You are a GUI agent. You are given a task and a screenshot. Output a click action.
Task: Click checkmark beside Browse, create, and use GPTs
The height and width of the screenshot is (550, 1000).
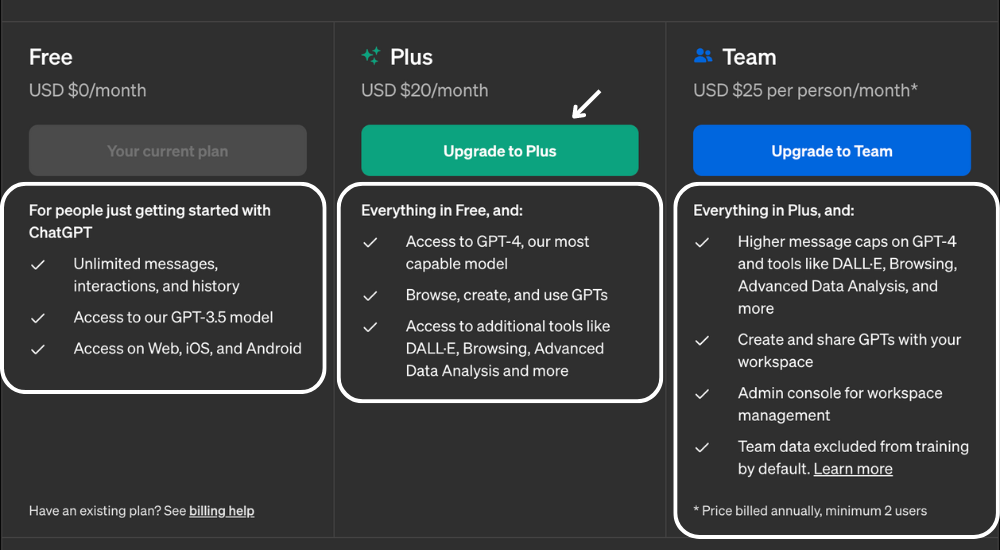pos(371,296)
